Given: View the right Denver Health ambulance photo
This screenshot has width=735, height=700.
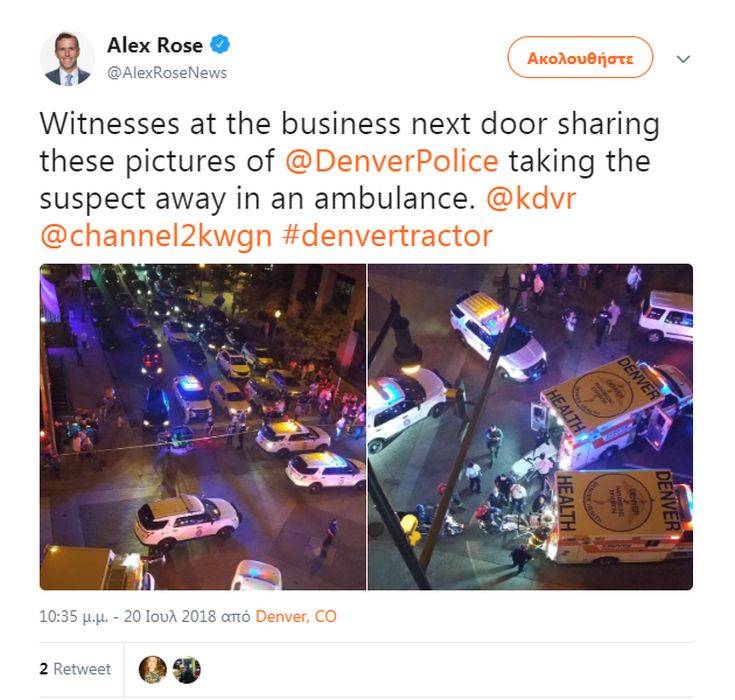Looking at the screenshot, I should (x=530, y=427).
